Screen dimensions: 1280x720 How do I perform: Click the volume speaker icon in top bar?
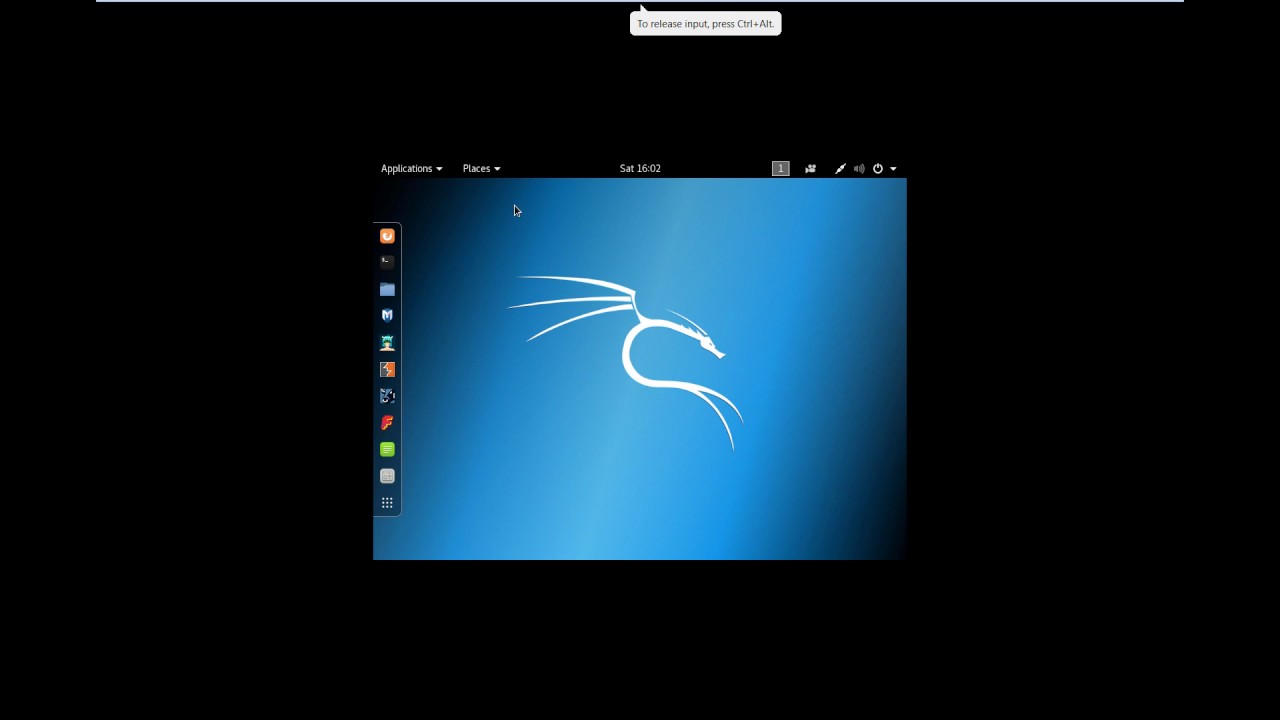click(859, 169)
